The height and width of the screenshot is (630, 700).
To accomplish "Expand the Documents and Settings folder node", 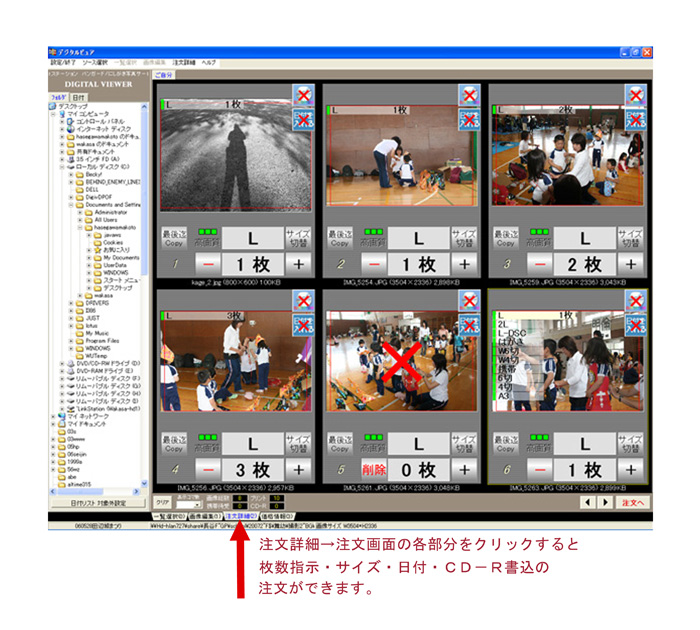I will pyautogui.click(x=69, y=205).
